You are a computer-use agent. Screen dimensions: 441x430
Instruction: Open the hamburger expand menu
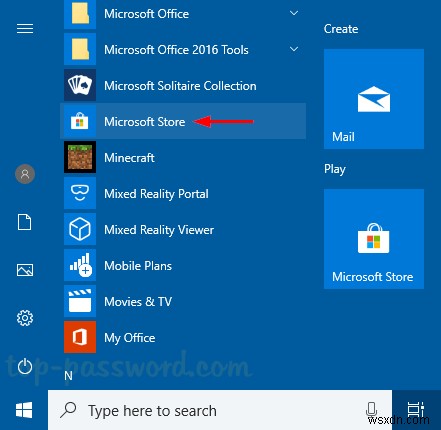point(25,29)
